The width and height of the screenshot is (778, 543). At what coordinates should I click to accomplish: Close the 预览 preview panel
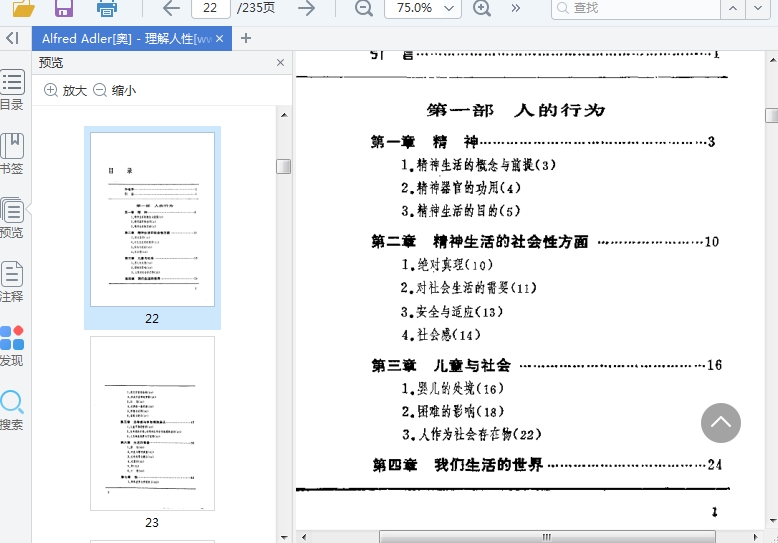[280, 63]
